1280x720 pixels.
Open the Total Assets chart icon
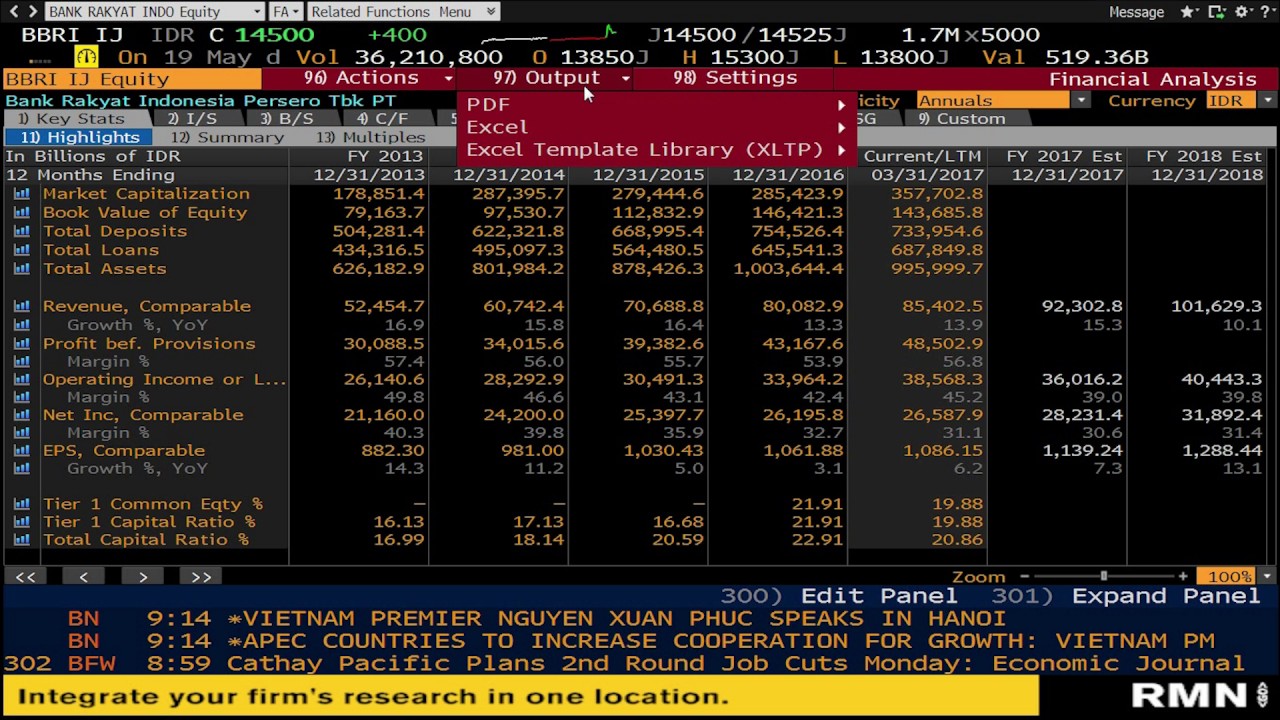(21, 268)
